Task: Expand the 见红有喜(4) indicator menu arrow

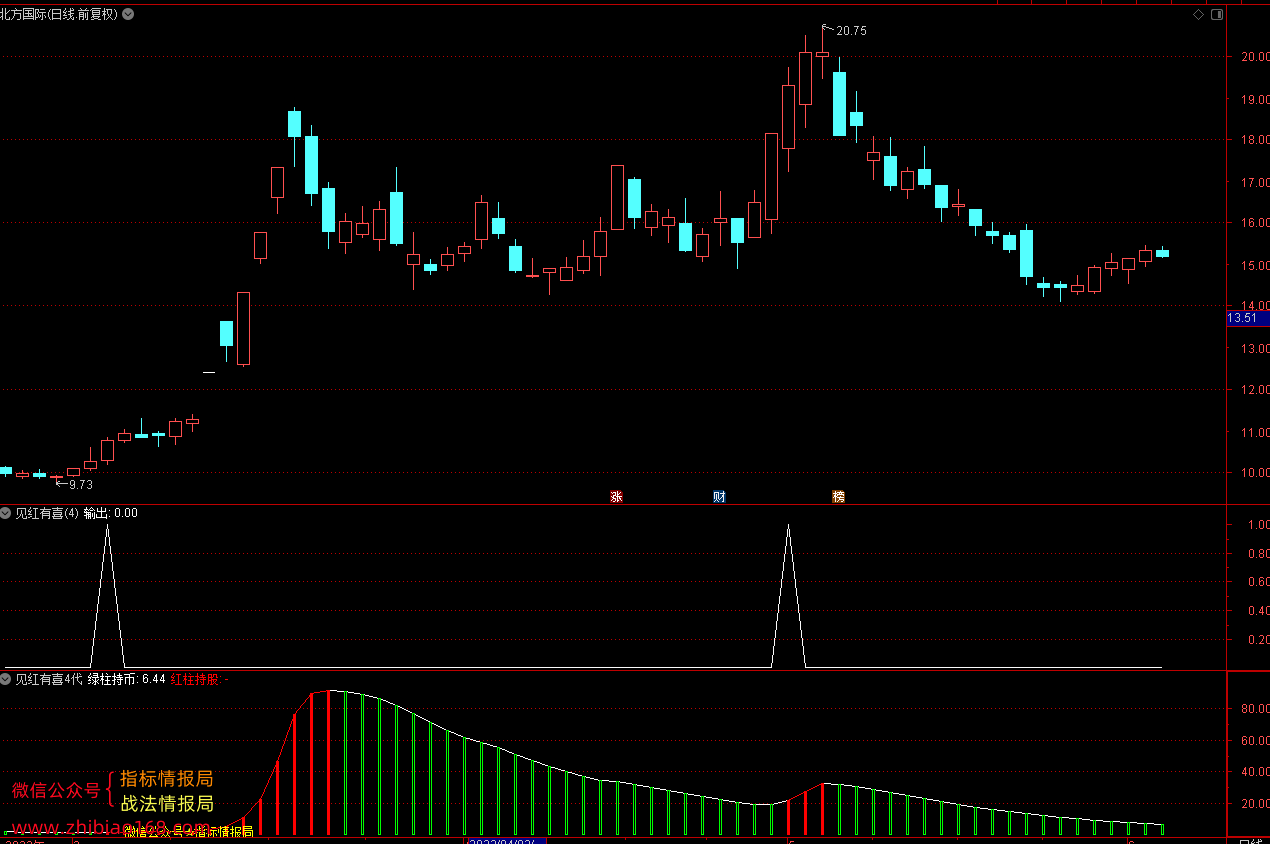Action: (6, 513)
